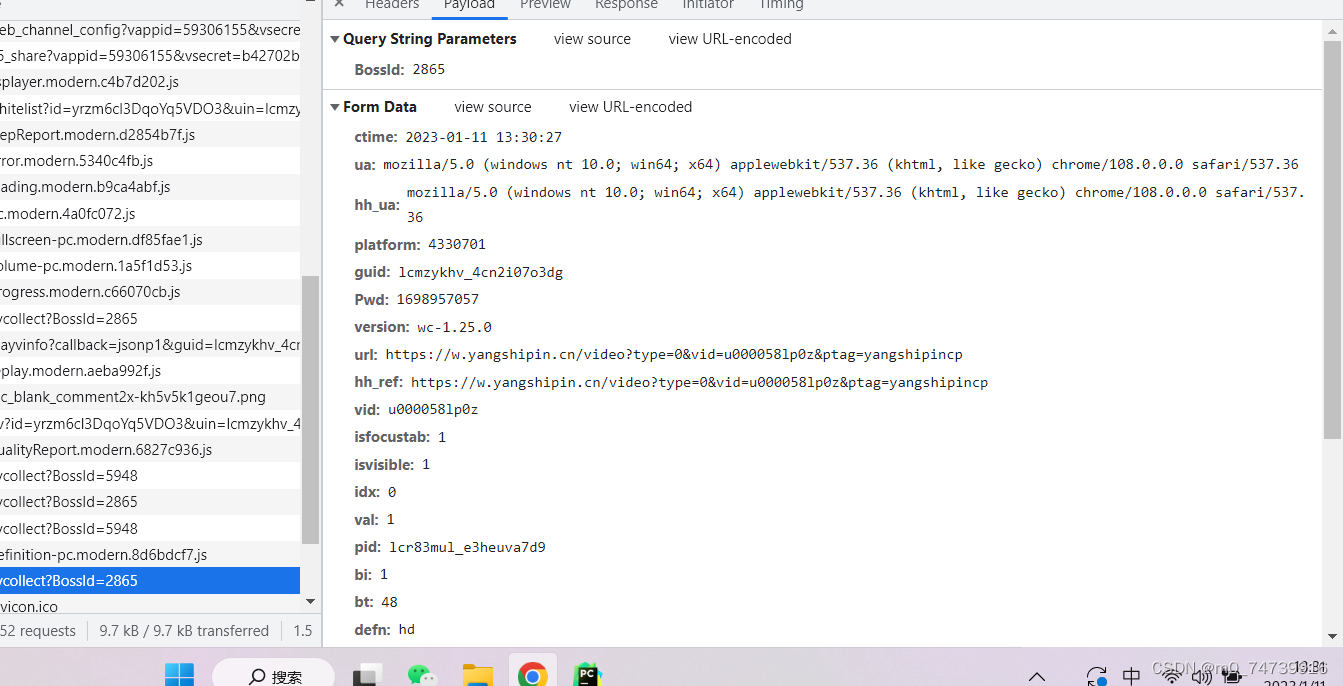Open PyCharm from the taskbar
Image resolution: width=1343 pixels, height=686 pixels.
[x=586, y=676]
